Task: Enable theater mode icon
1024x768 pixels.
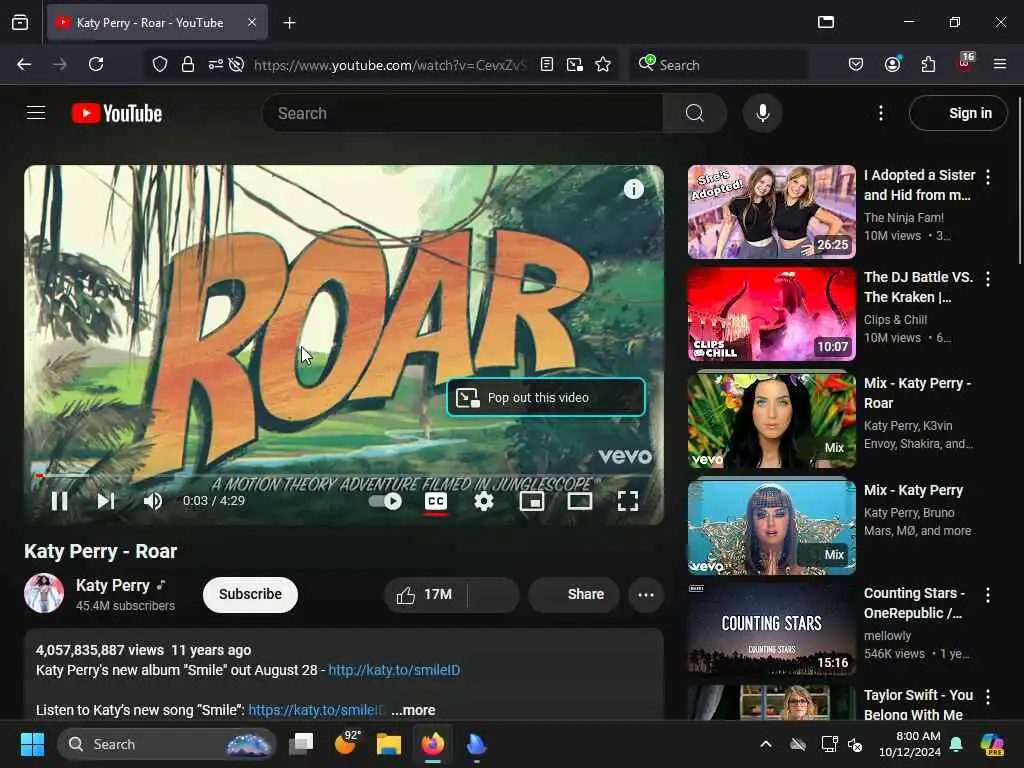Action: [x=579, y=501]
